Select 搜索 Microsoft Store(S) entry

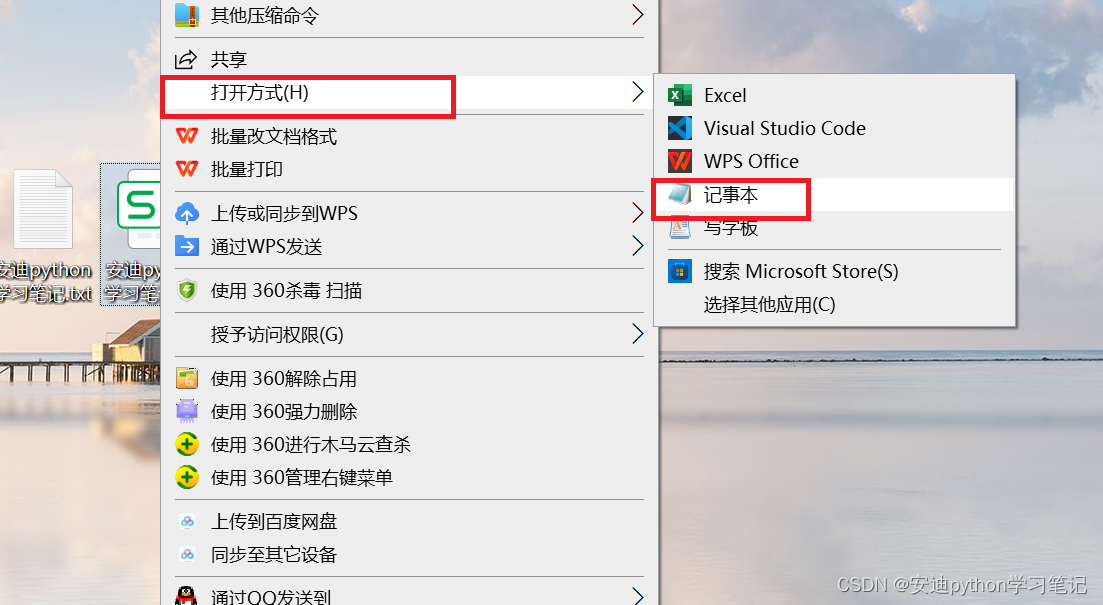834,271
